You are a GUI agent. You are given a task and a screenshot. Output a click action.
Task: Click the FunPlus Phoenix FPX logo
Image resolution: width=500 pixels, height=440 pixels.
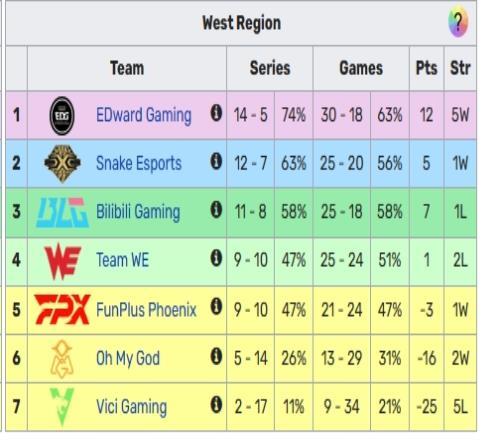[62, 309]
